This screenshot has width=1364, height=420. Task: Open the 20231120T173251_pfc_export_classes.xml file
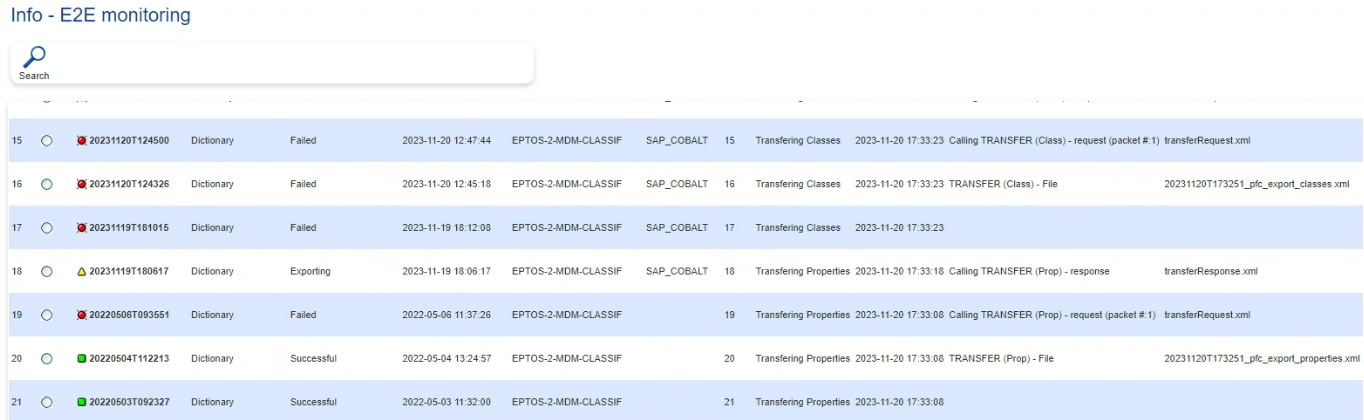tap(1256, 185)
